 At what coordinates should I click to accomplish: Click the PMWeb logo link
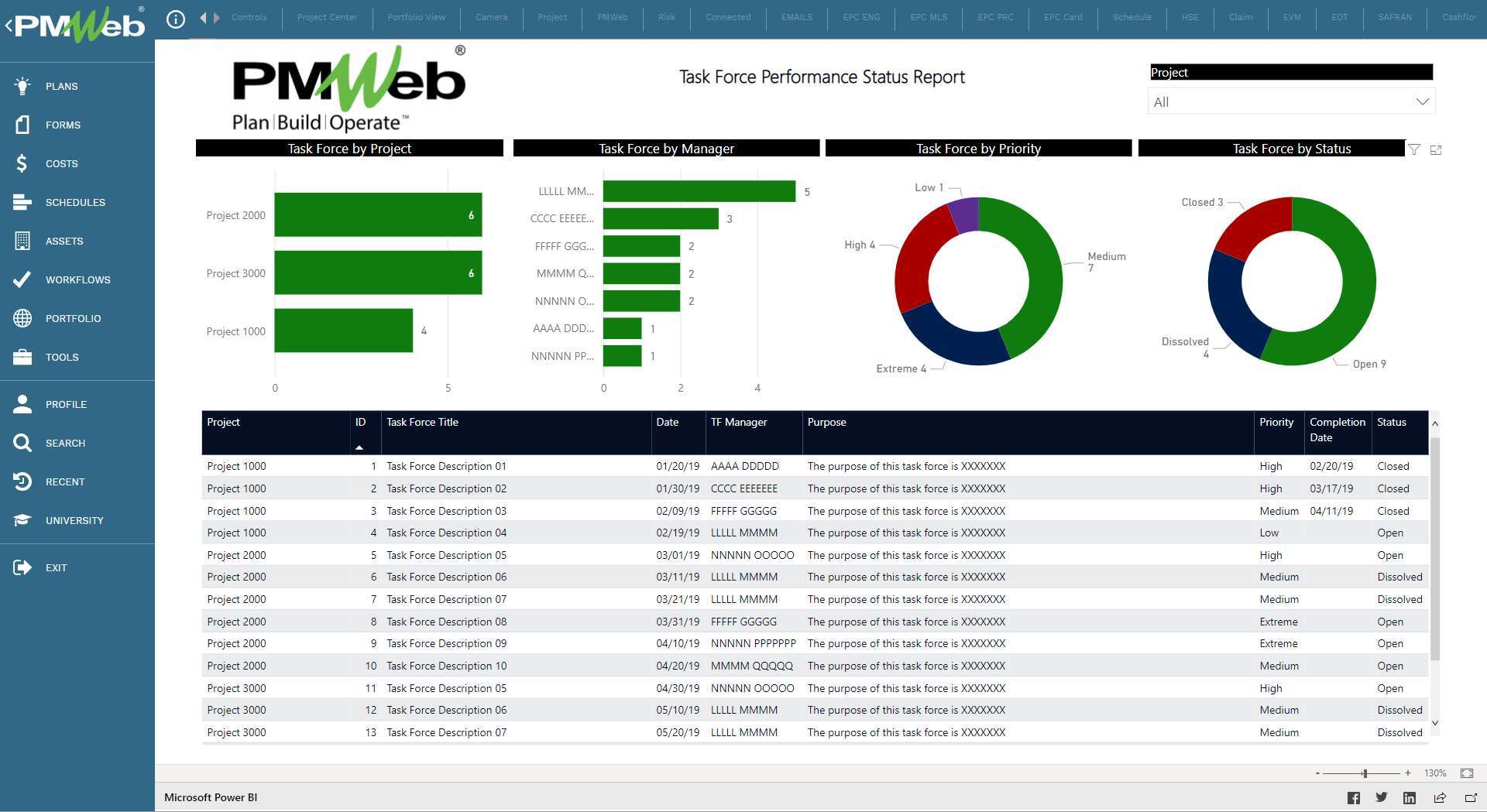pos(74,25)
